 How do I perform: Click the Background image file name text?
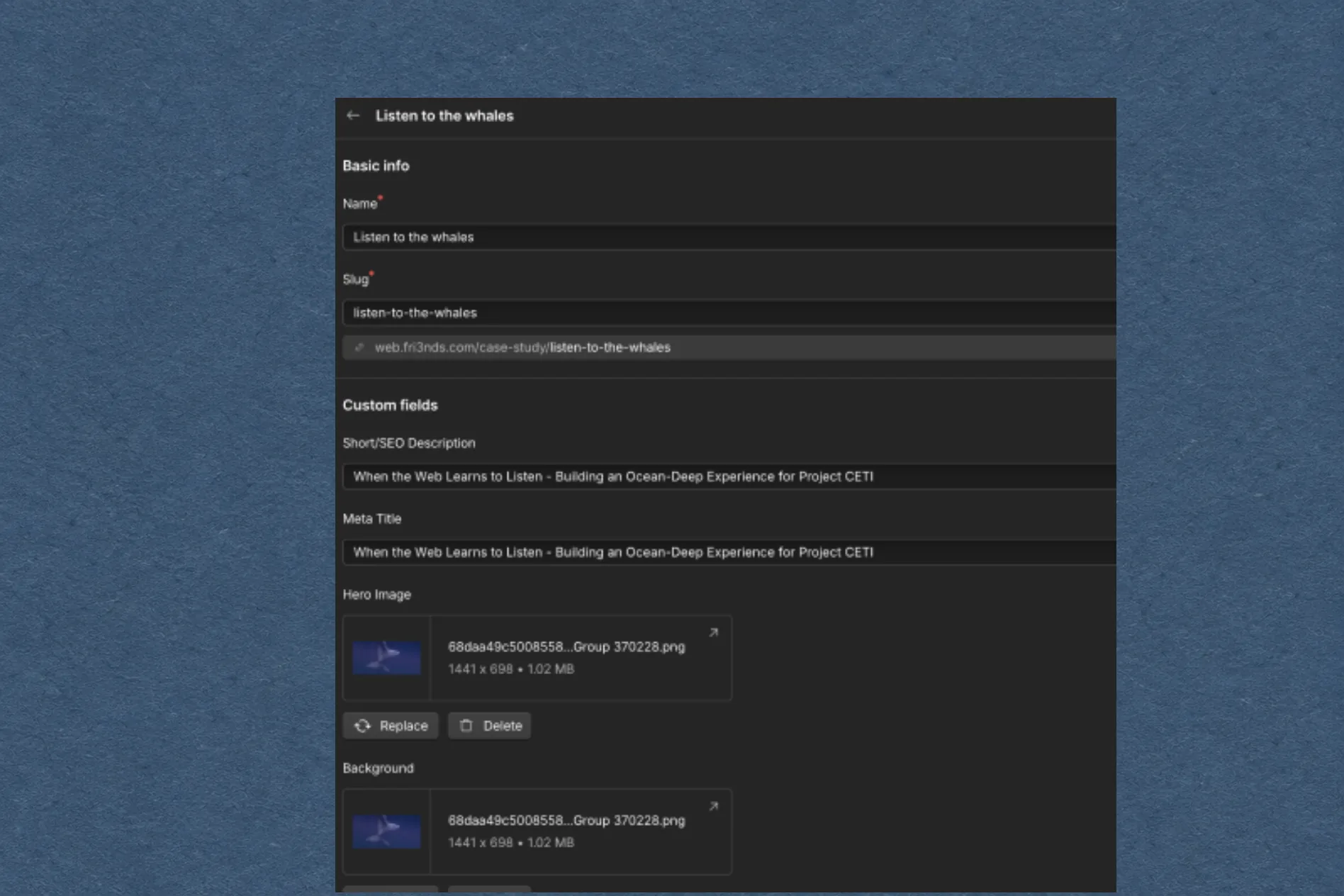[x=566, y=820]
